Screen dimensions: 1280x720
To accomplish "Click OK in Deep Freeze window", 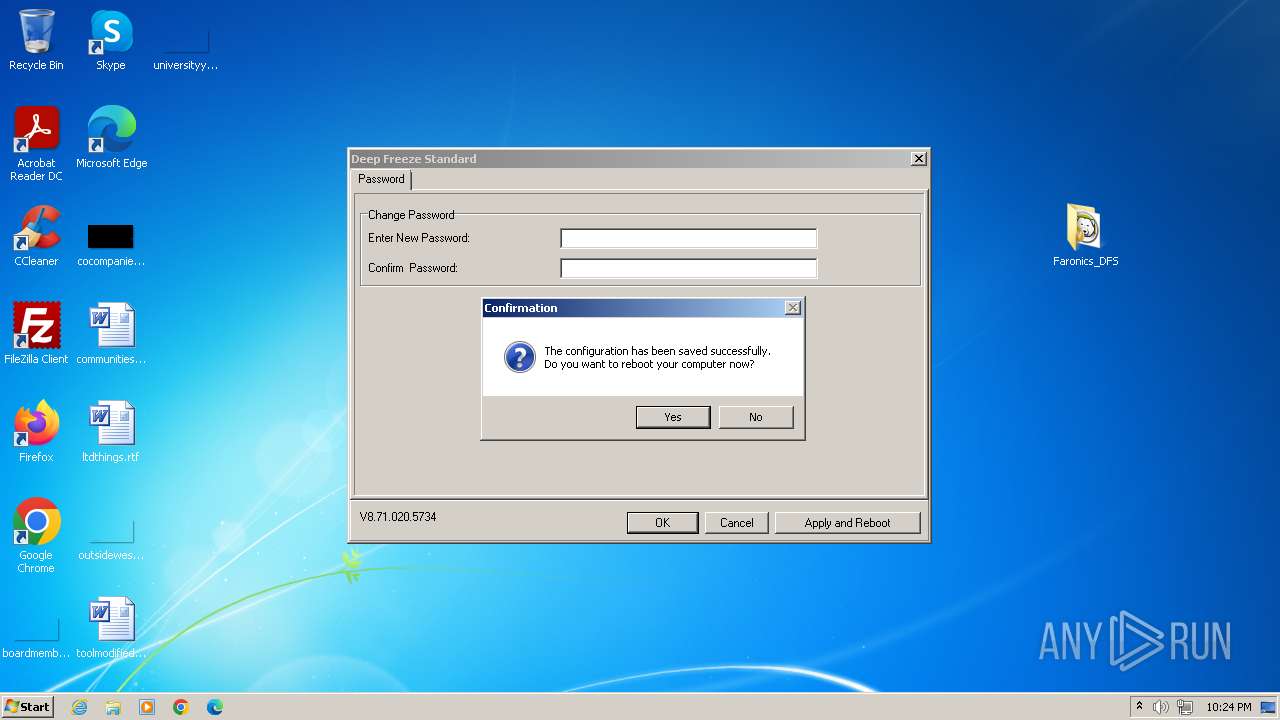I will click(662, 523).
